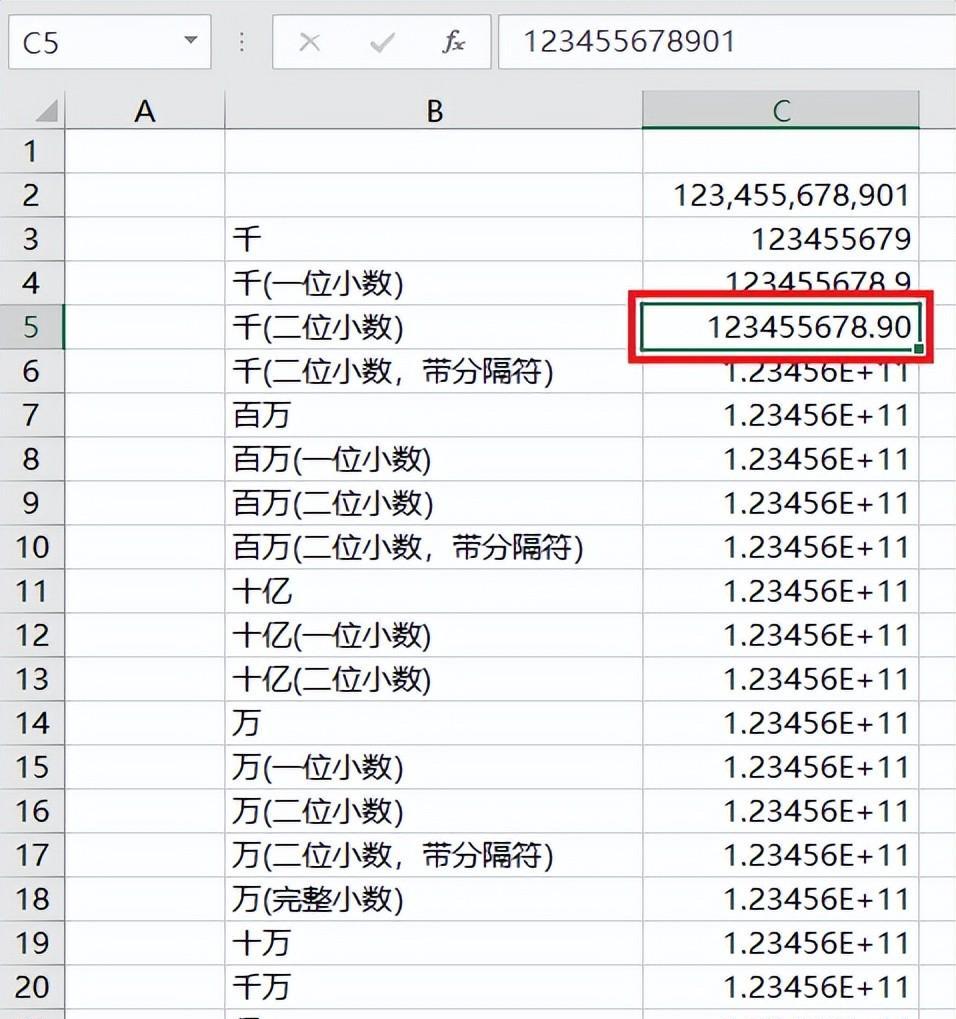Select row 16 header

[31, 811]
